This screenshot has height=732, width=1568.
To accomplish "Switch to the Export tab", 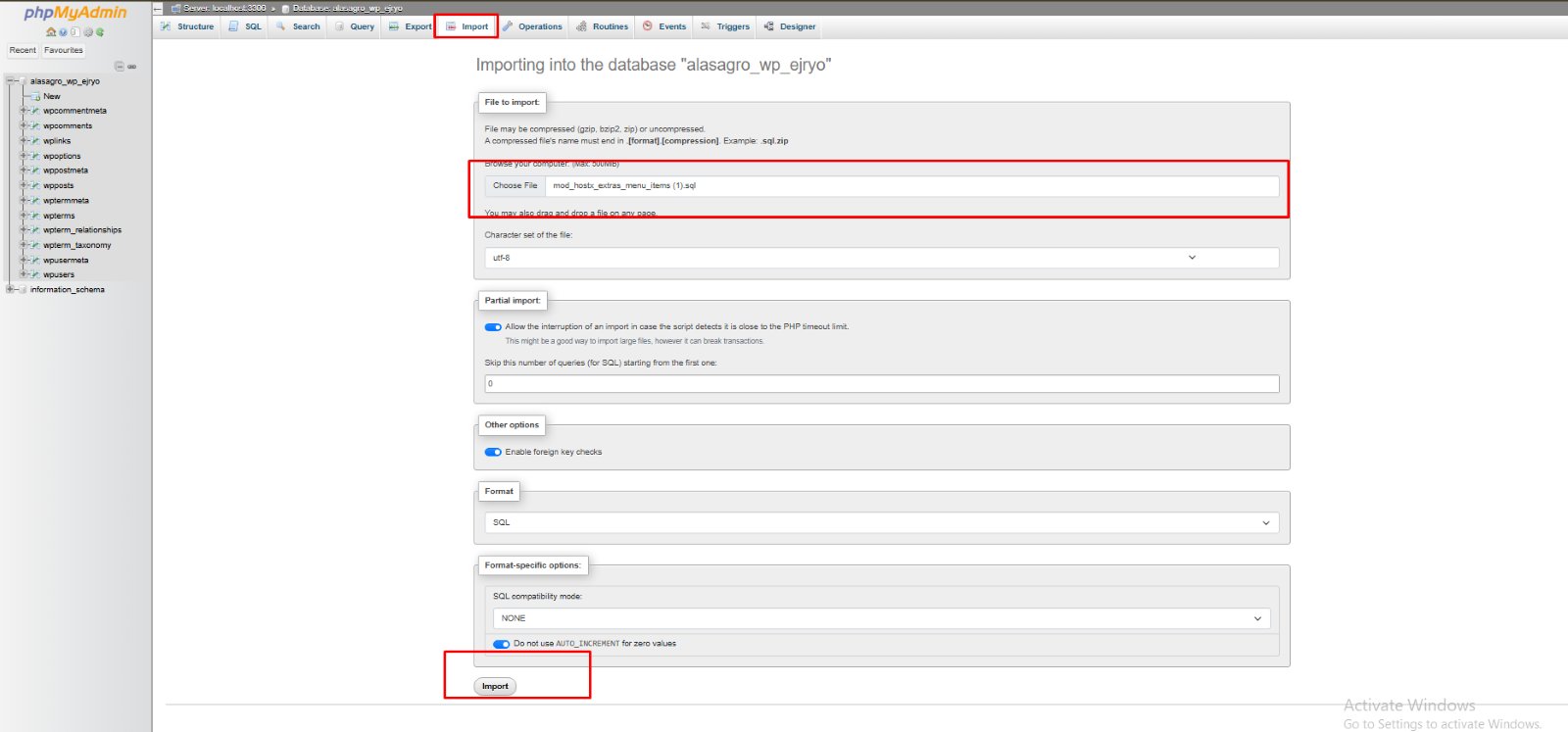I will point(411,26).
